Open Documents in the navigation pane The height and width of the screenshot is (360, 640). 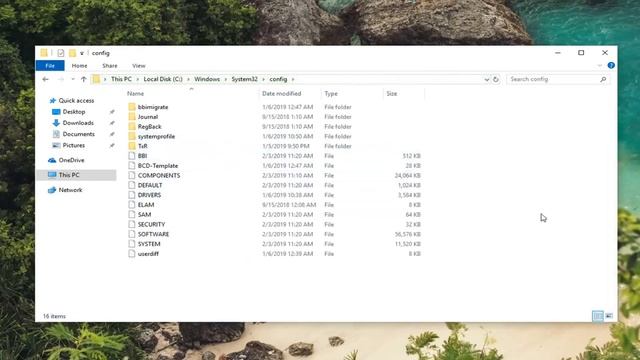point(78,134)
